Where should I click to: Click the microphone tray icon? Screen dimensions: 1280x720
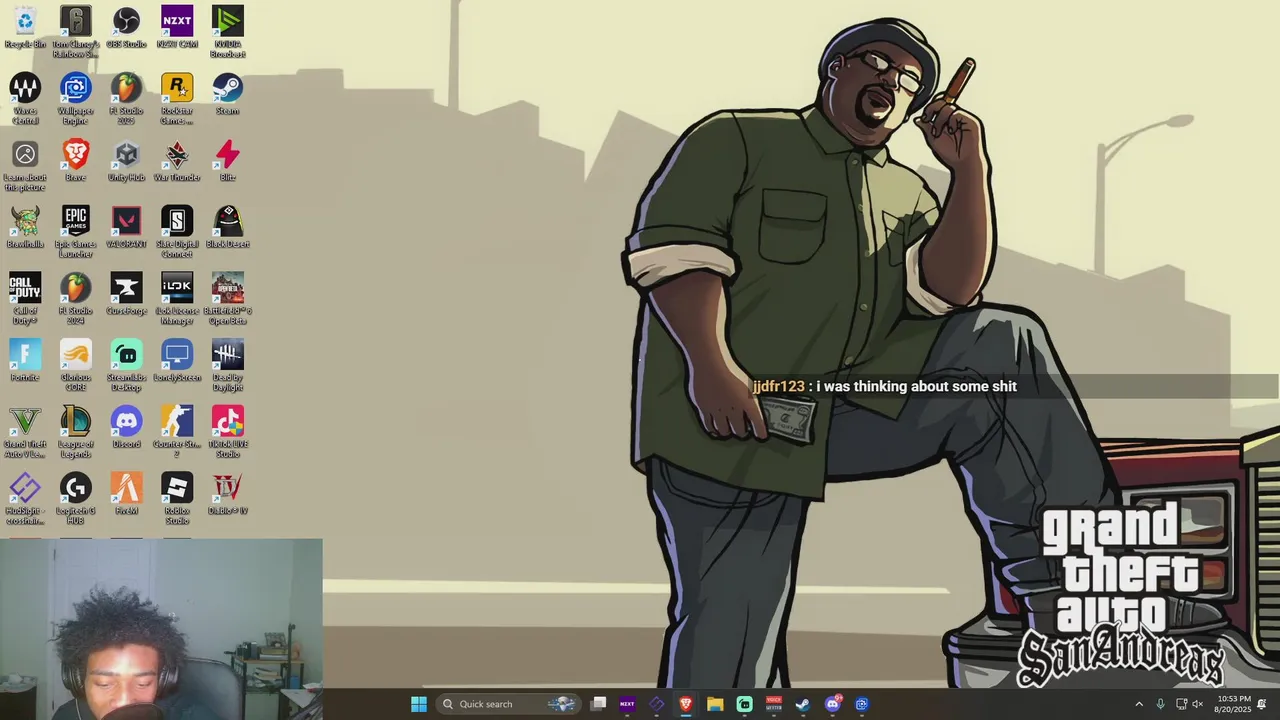pos(1160,704)
